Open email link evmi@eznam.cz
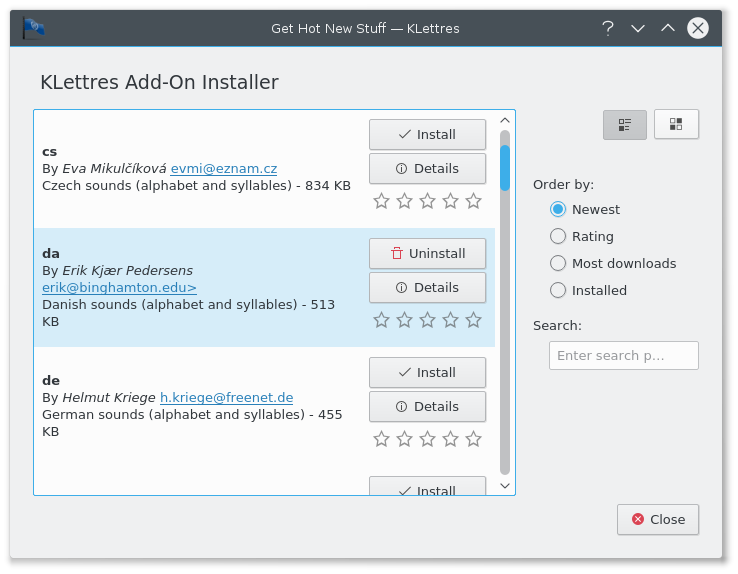738x574 pixels. (x=224, y=168)
